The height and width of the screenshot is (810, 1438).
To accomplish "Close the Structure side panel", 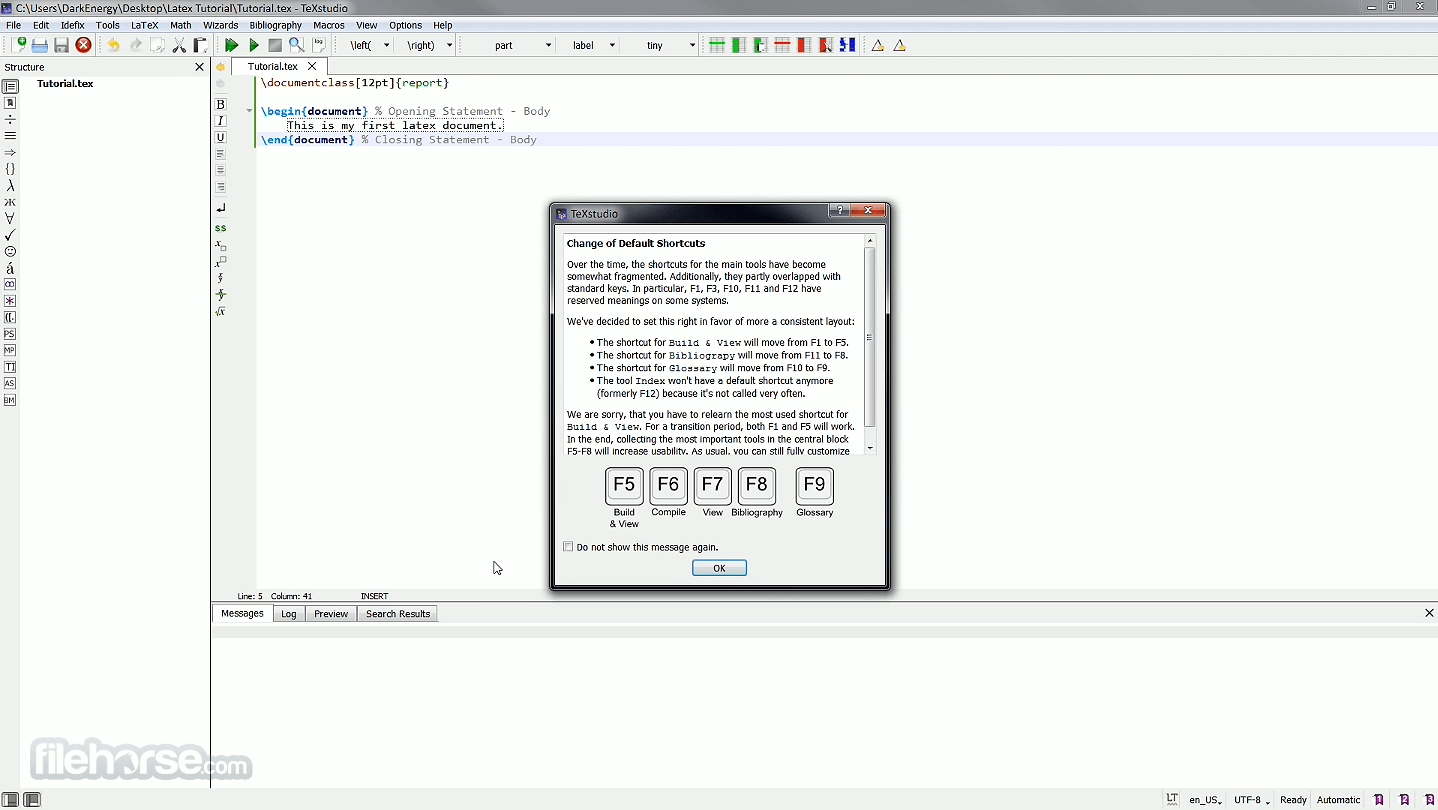I will [x=199, y=67].
